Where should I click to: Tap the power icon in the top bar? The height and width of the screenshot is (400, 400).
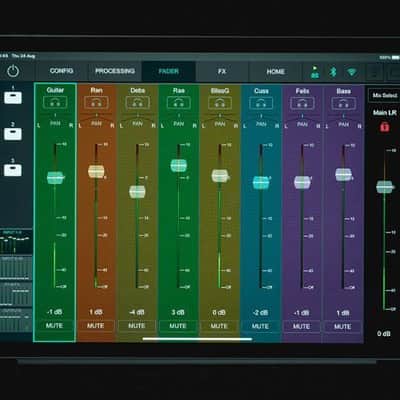[13, 71]
